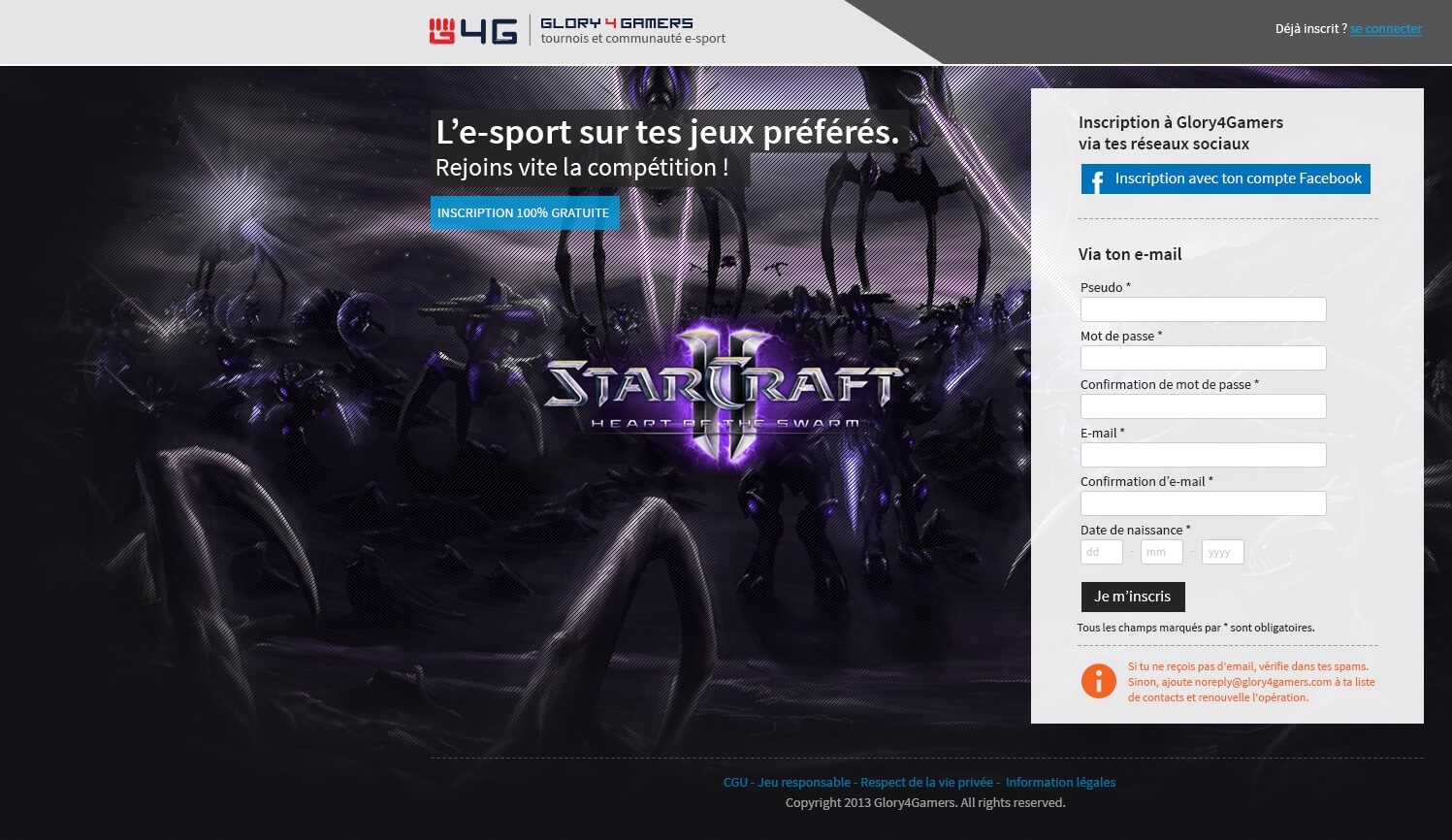Focus Confirmation de mot de passe field
Image resolution: width=1452 pixels, height=840 pixels.
[1204, 406]
